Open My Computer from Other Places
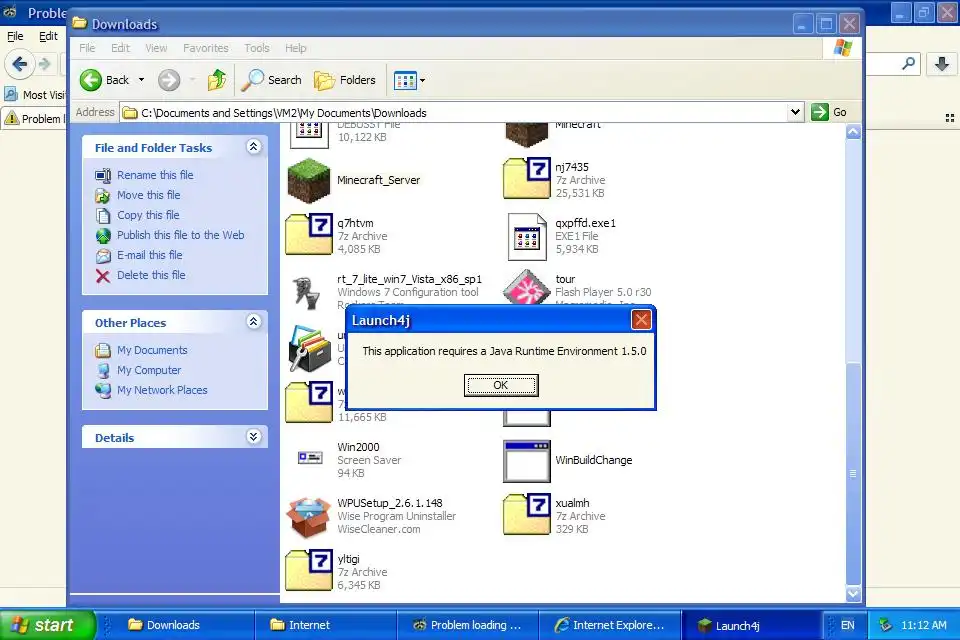The height and width of the screenshot is (640, 960). pyautogui.click(x=149, y=370)
